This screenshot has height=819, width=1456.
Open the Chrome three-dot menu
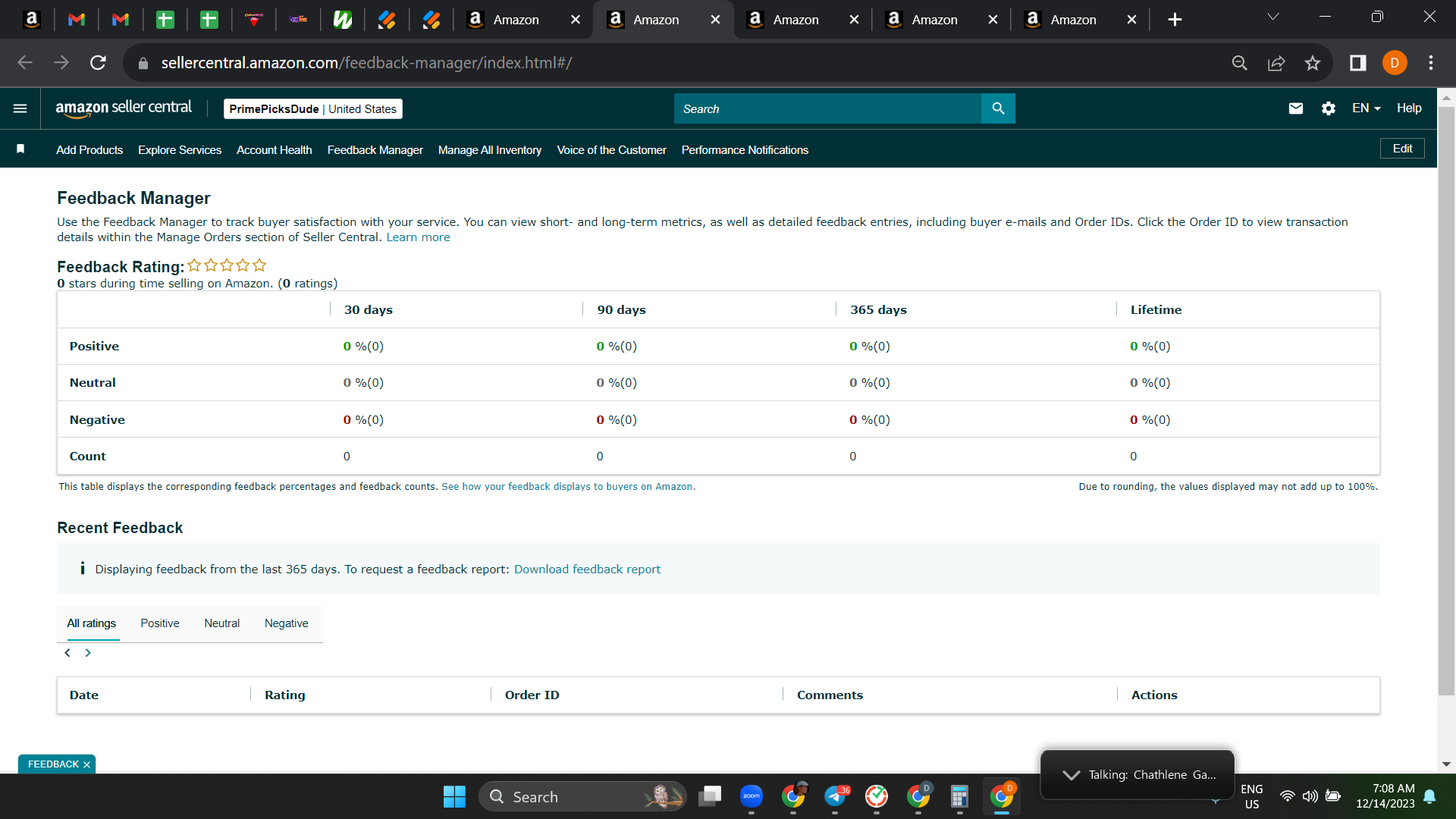tap(1431, 63)
